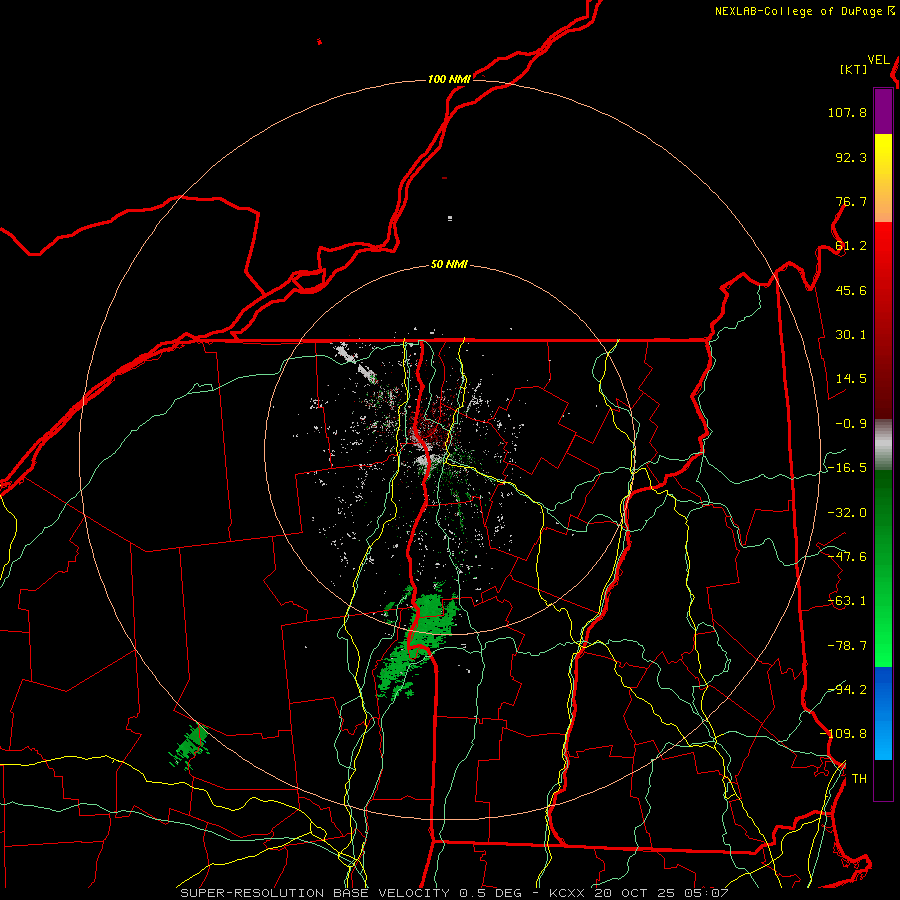The width and height of the screenshot is (900, 900).
Task: Click the gray near-zero segment of color bar
Action: point(883,444)
